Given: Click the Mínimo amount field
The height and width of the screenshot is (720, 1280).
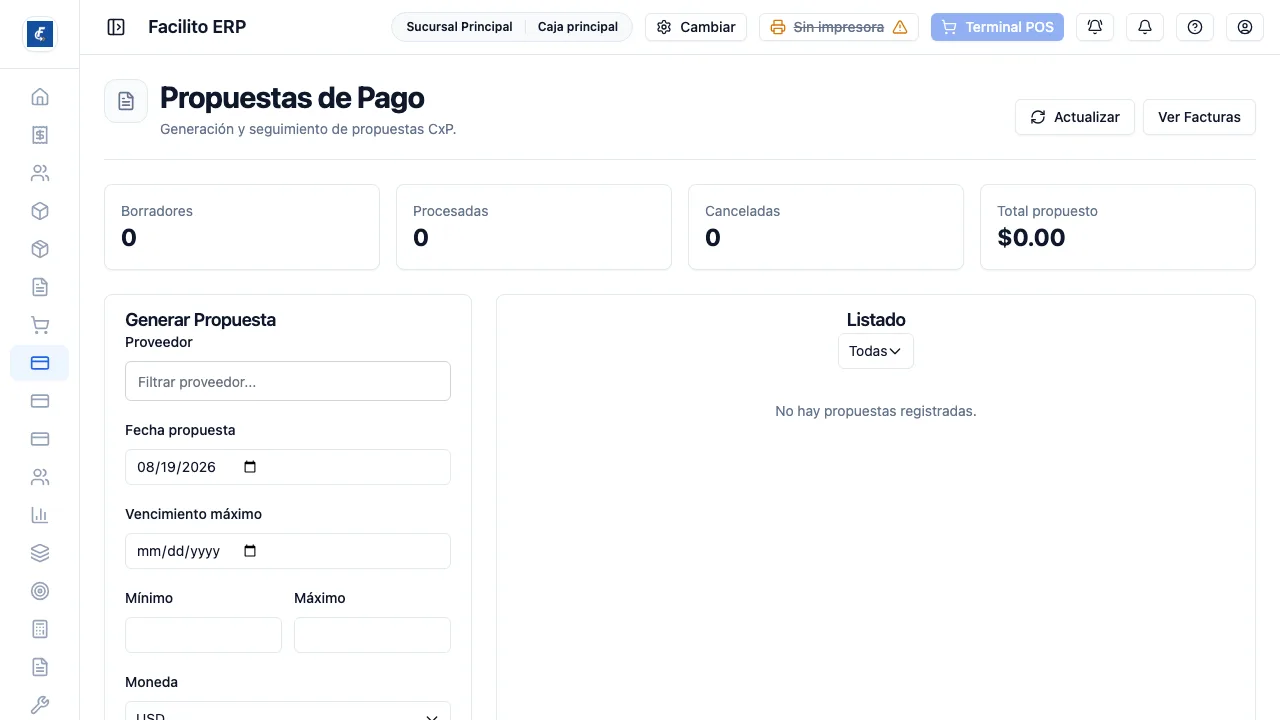Looking at the screenshot, I should pos(204,635).
